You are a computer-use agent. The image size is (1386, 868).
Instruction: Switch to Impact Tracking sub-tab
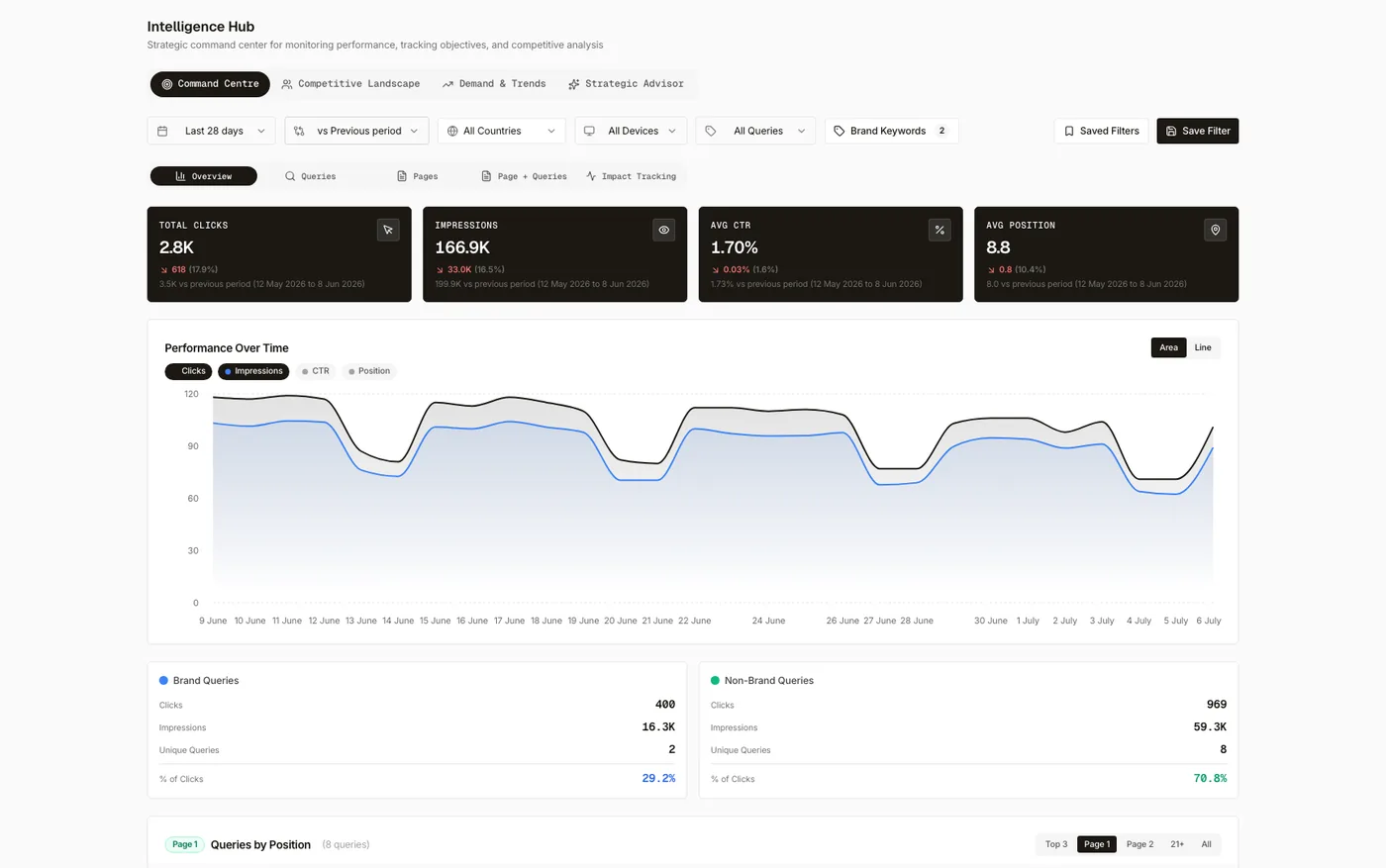coord(631,176)
